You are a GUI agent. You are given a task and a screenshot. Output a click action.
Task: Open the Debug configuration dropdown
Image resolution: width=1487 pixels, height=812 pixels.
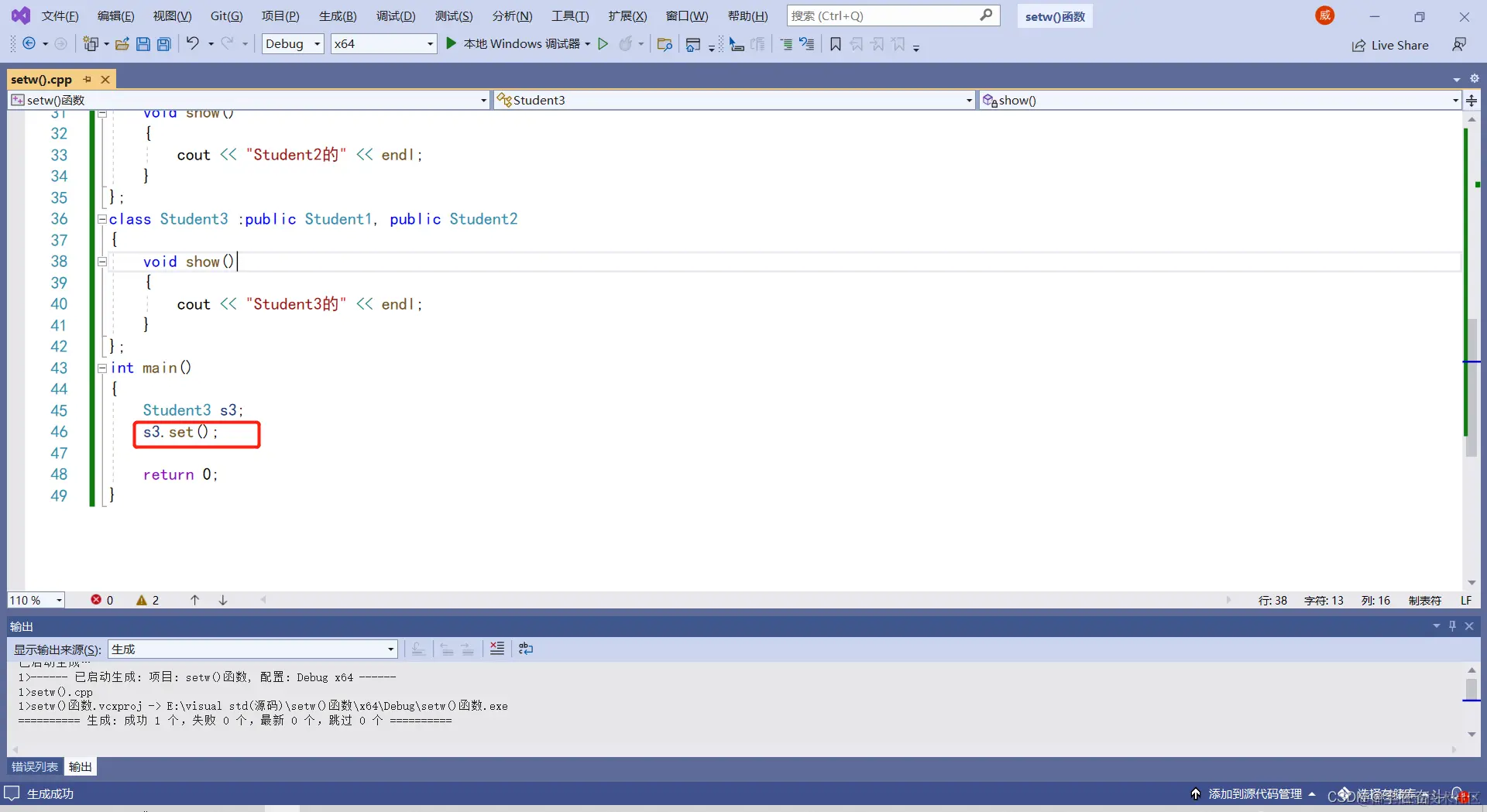293,44
